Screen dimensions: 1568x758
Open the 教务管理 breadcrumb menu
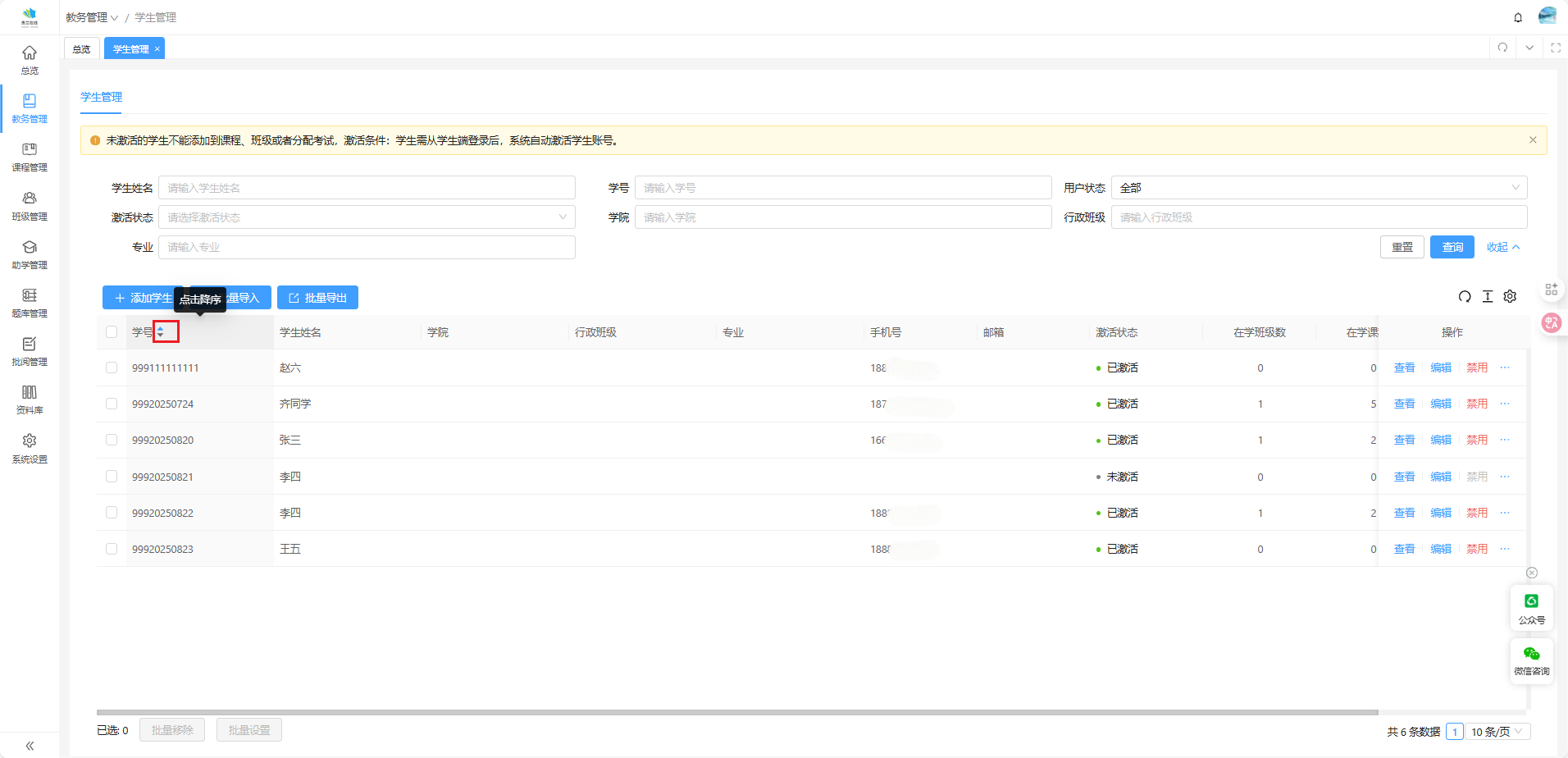tap(92, 17)
